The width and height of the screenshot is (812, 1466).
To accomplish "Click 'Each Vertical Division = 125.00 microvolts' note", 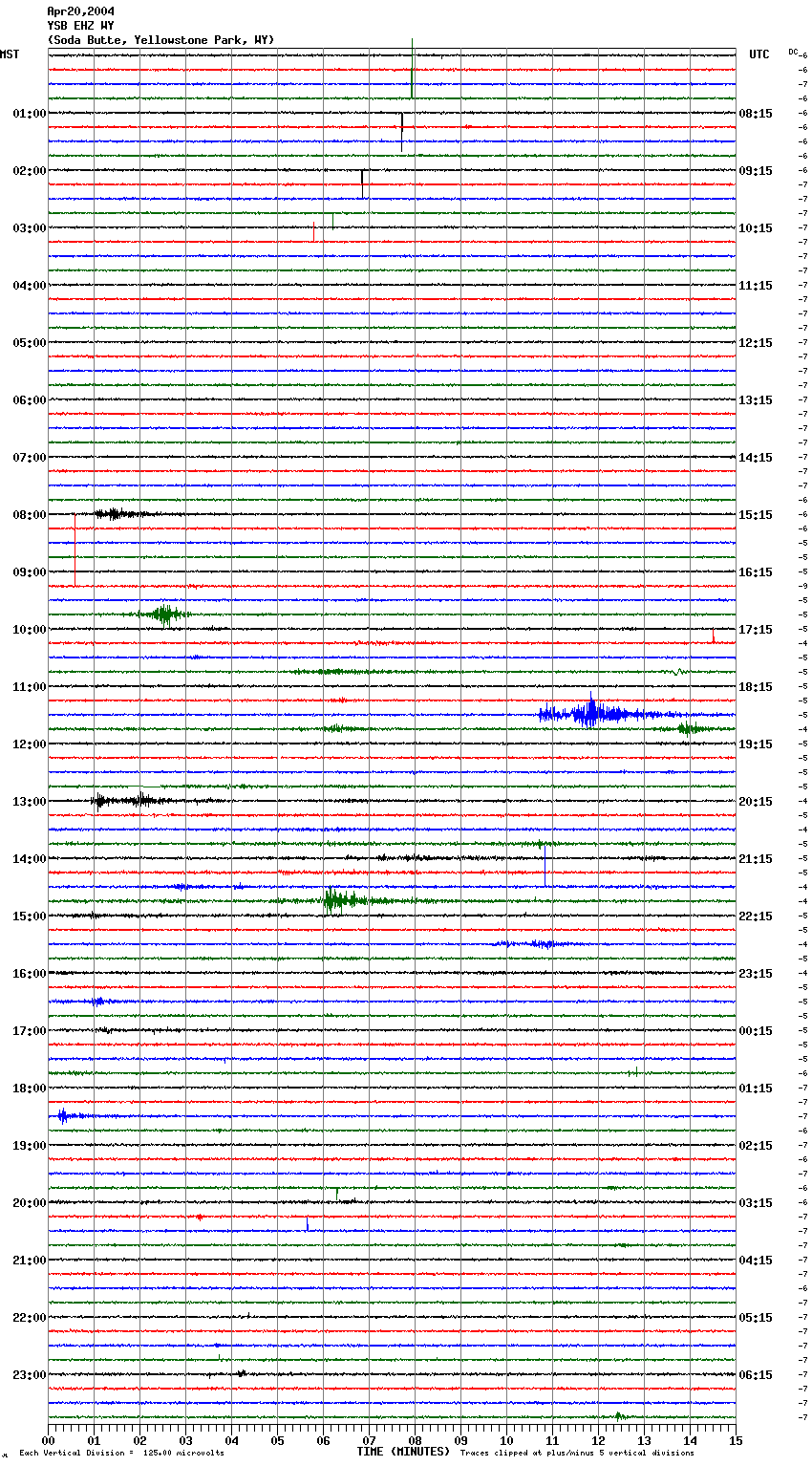I will click(121, 1453).
